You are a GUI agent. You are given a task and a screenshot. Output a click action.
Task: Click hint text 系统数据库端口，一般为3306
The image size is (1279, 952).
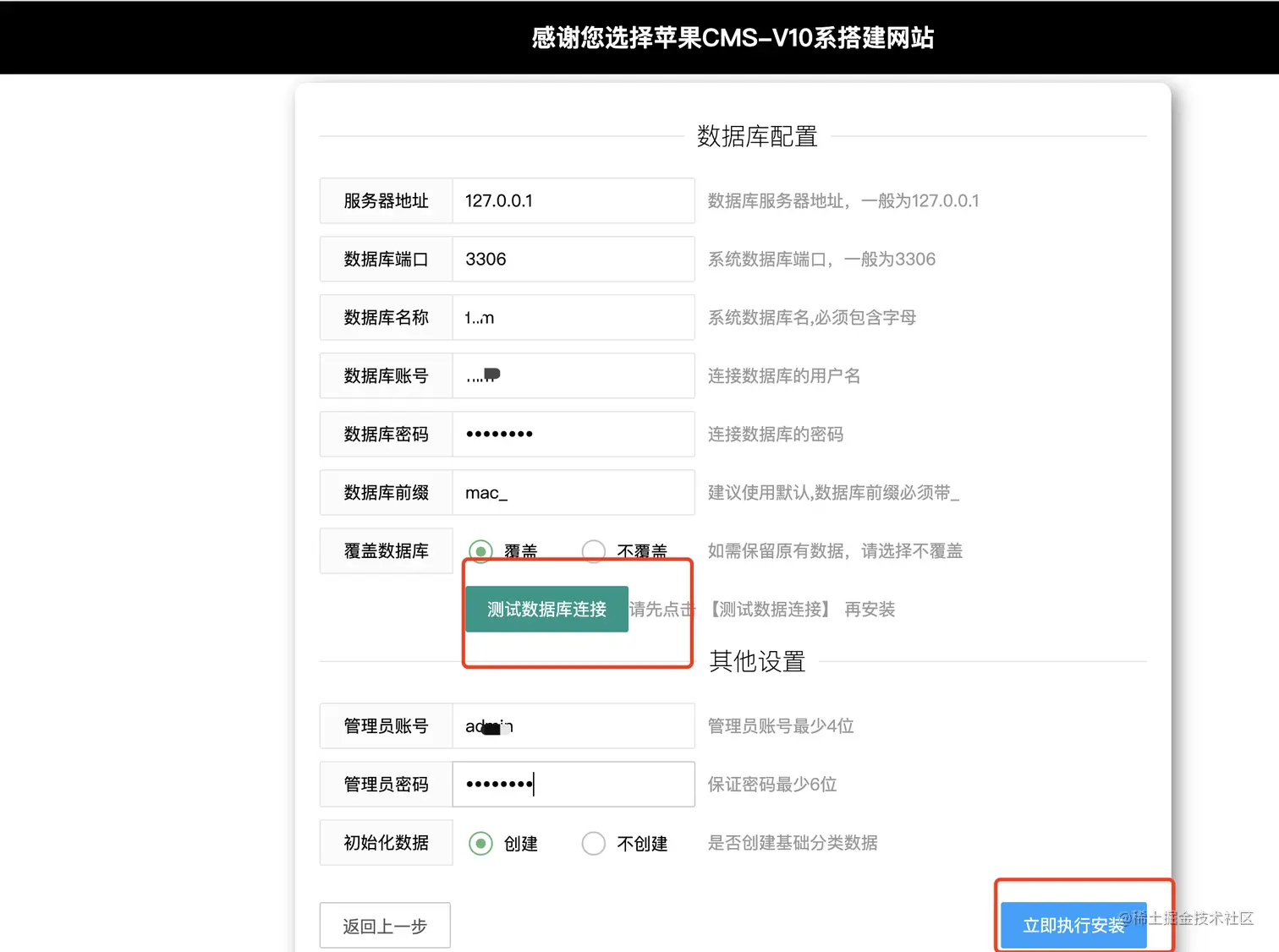point(821,259)
